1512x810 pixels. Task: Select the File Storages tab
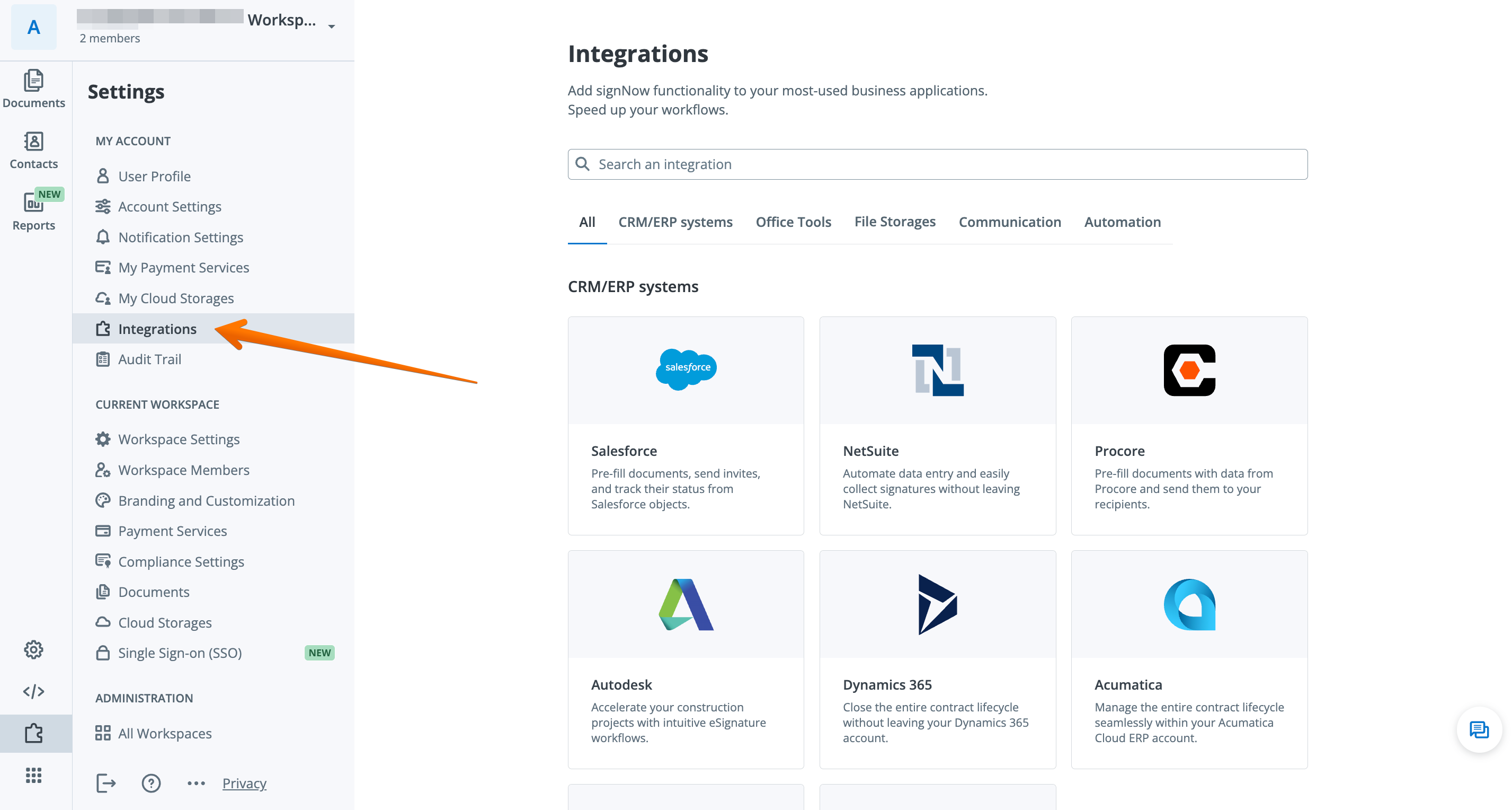[x=894, y=222]
